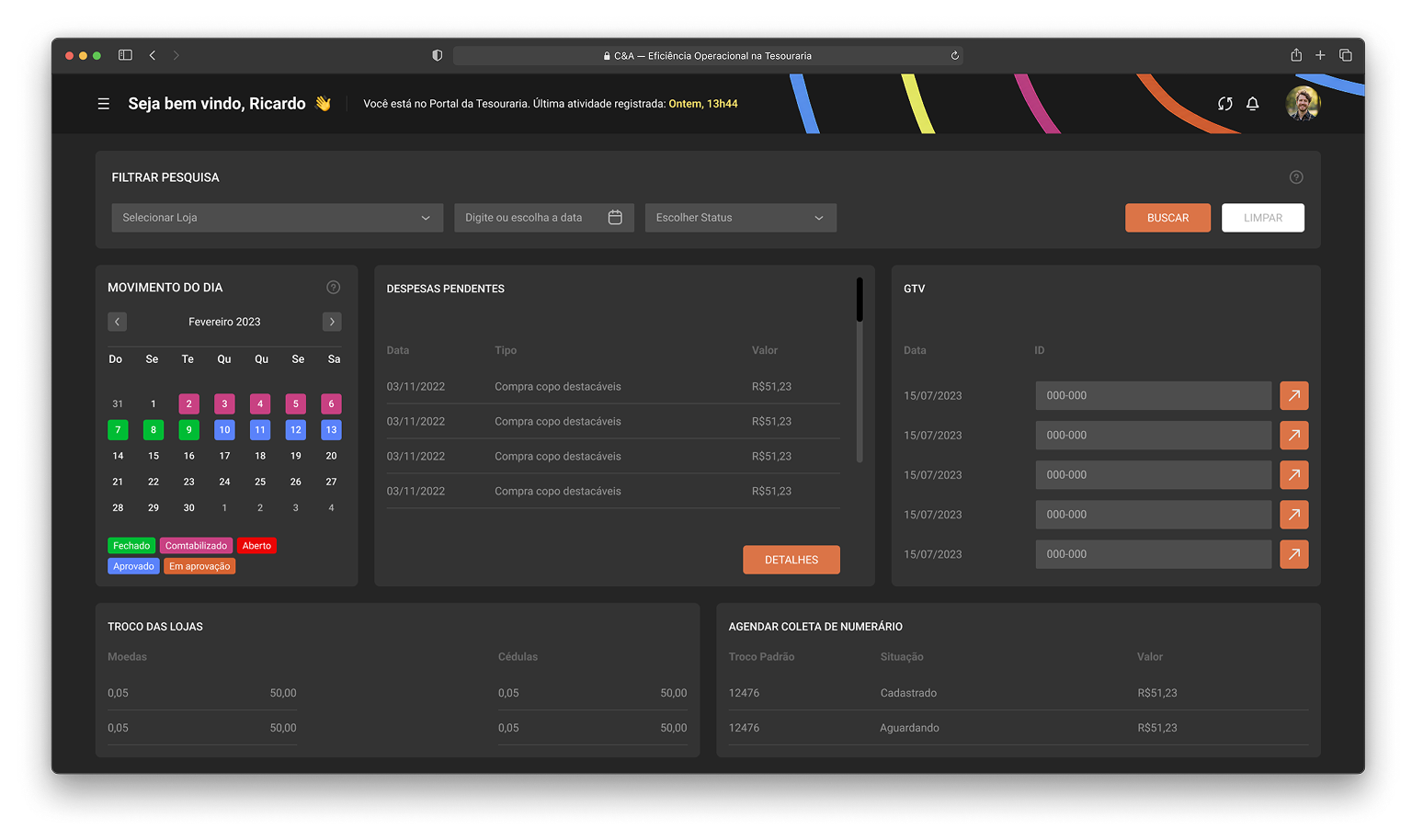Click the BUSCAR button
The image size is (1412, 840).
click(1167, 218)
